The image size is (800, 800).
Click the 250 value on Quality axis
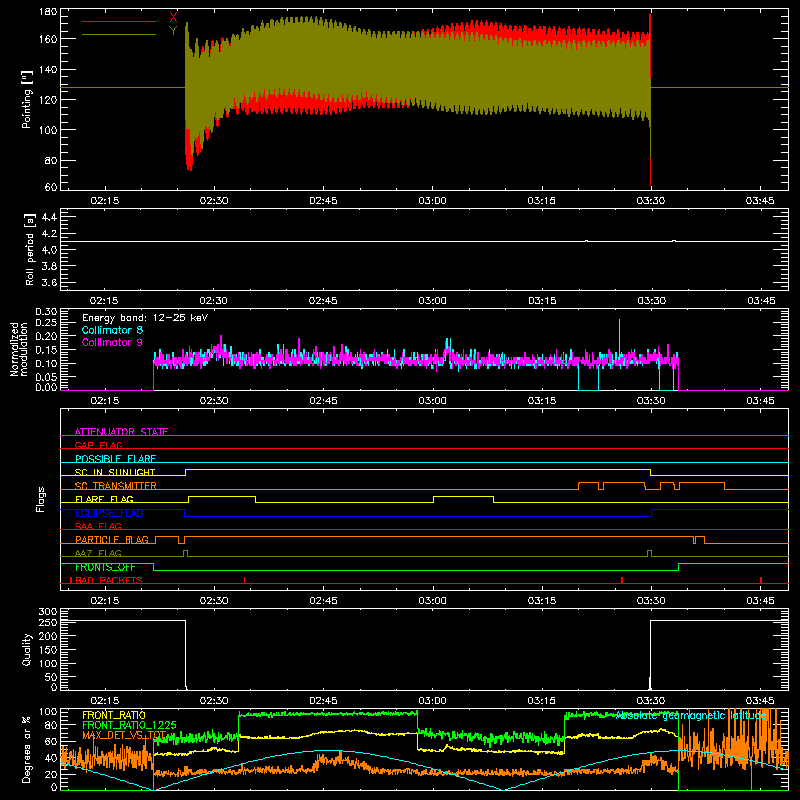[x=48, y=622]
